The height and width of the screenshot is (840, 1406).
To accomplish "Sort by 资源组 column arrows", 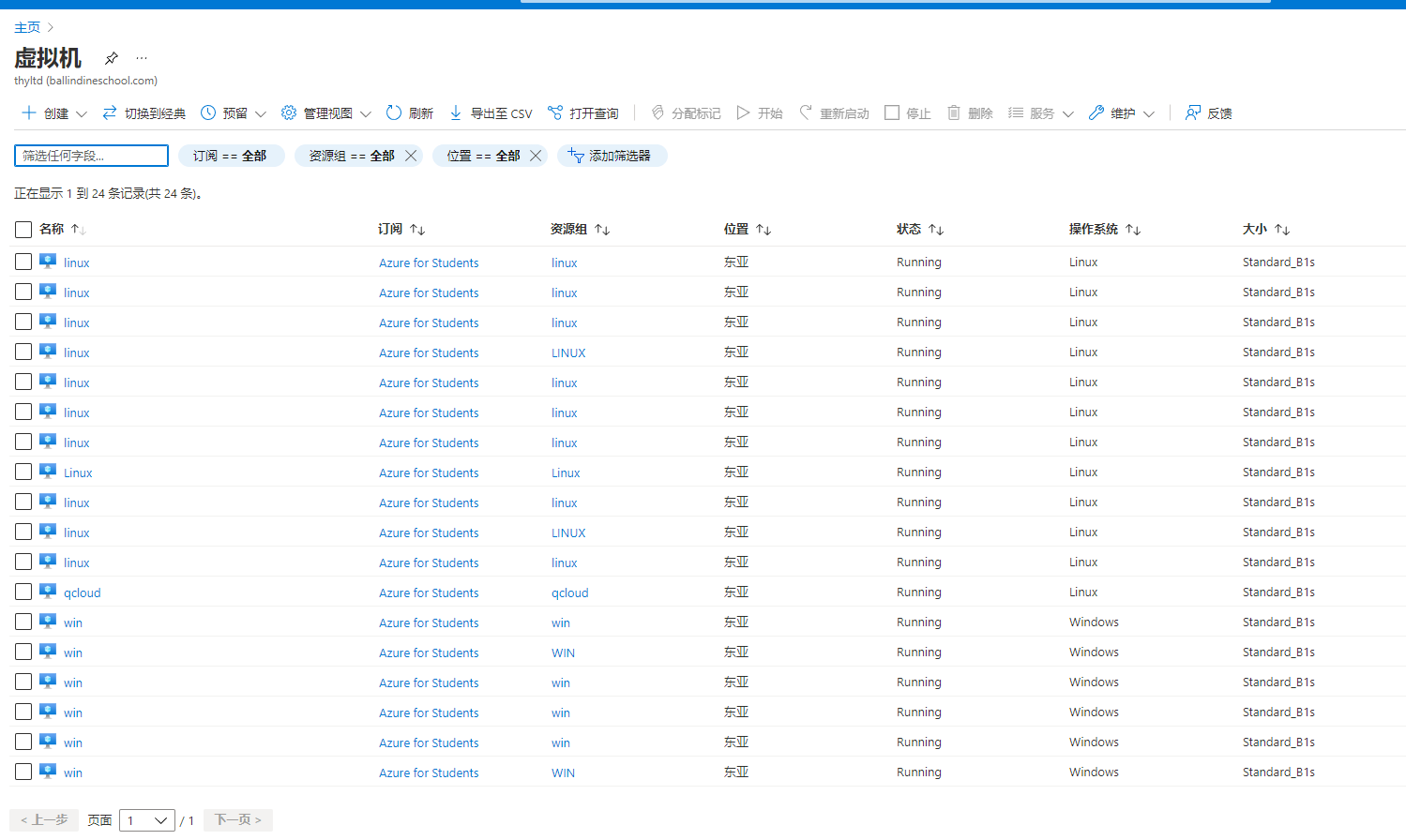I will (602, 230).
